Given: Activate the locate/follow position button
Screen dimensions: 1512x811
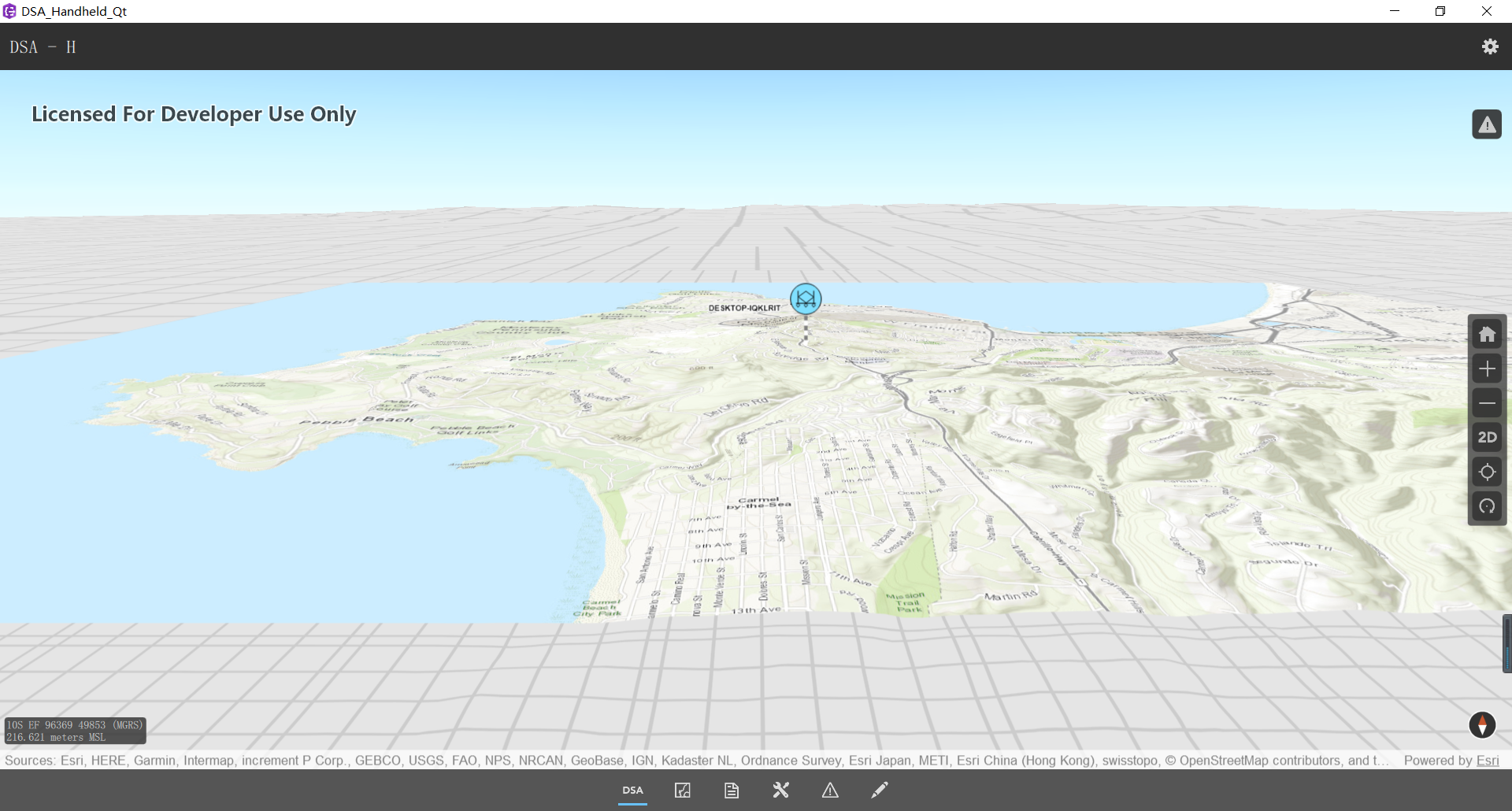Looking at the screenshot, I should pyautogui.click(x=1487, y=472).
